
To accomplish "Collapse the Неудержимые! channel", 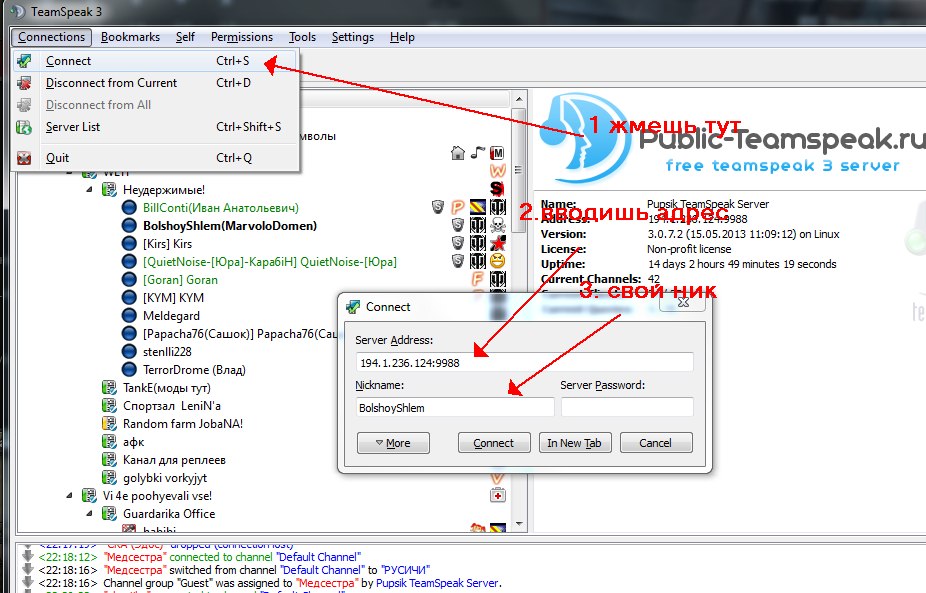I will (x=89, y=190).
